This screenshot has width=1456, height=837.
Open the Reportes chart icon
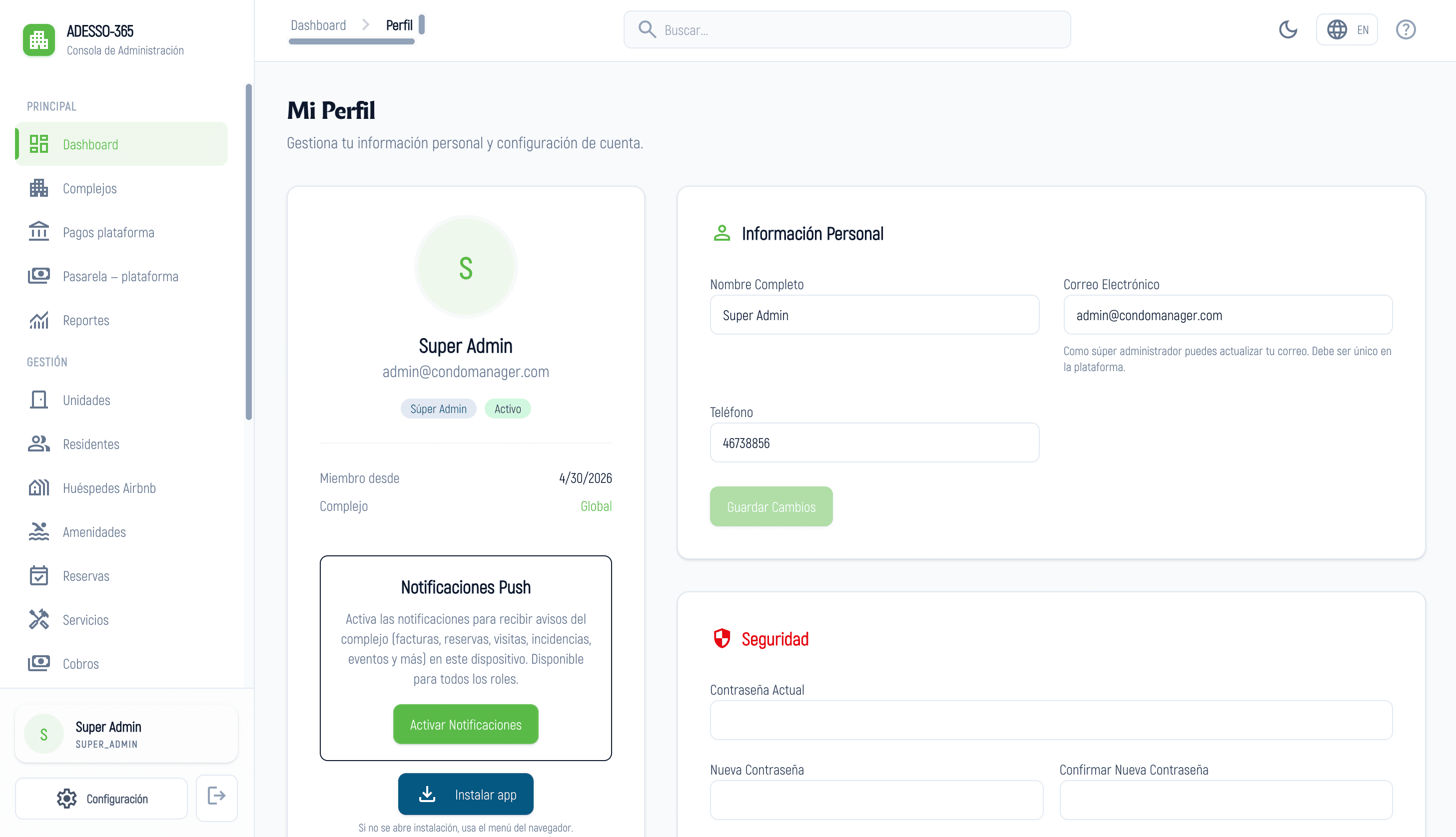click(x=38, y=320)
